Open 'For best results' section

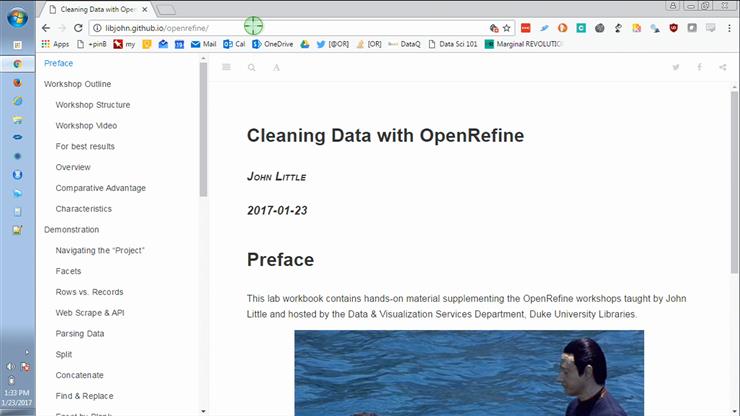tap(85, 146)
